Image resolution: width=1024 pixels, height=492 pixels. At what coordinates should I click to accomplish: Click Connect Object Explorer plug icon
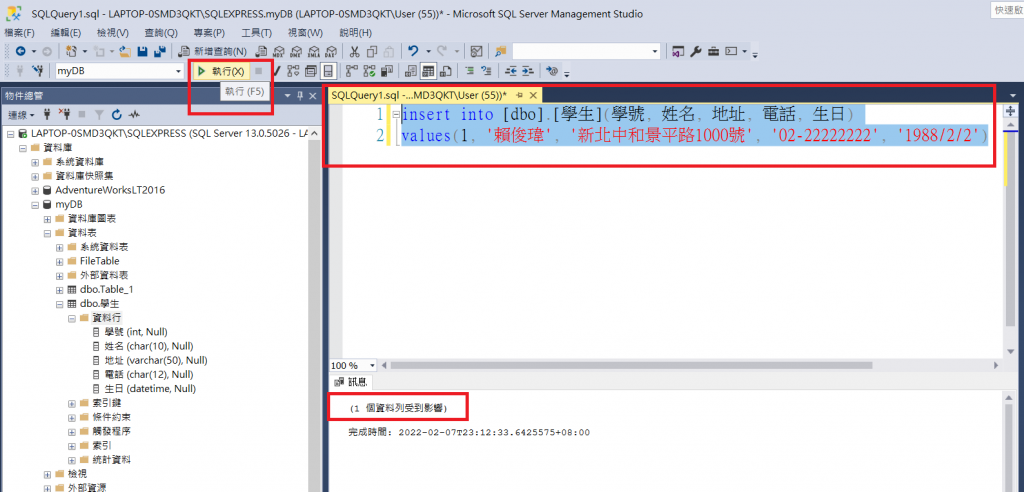[x=47, y=115]
